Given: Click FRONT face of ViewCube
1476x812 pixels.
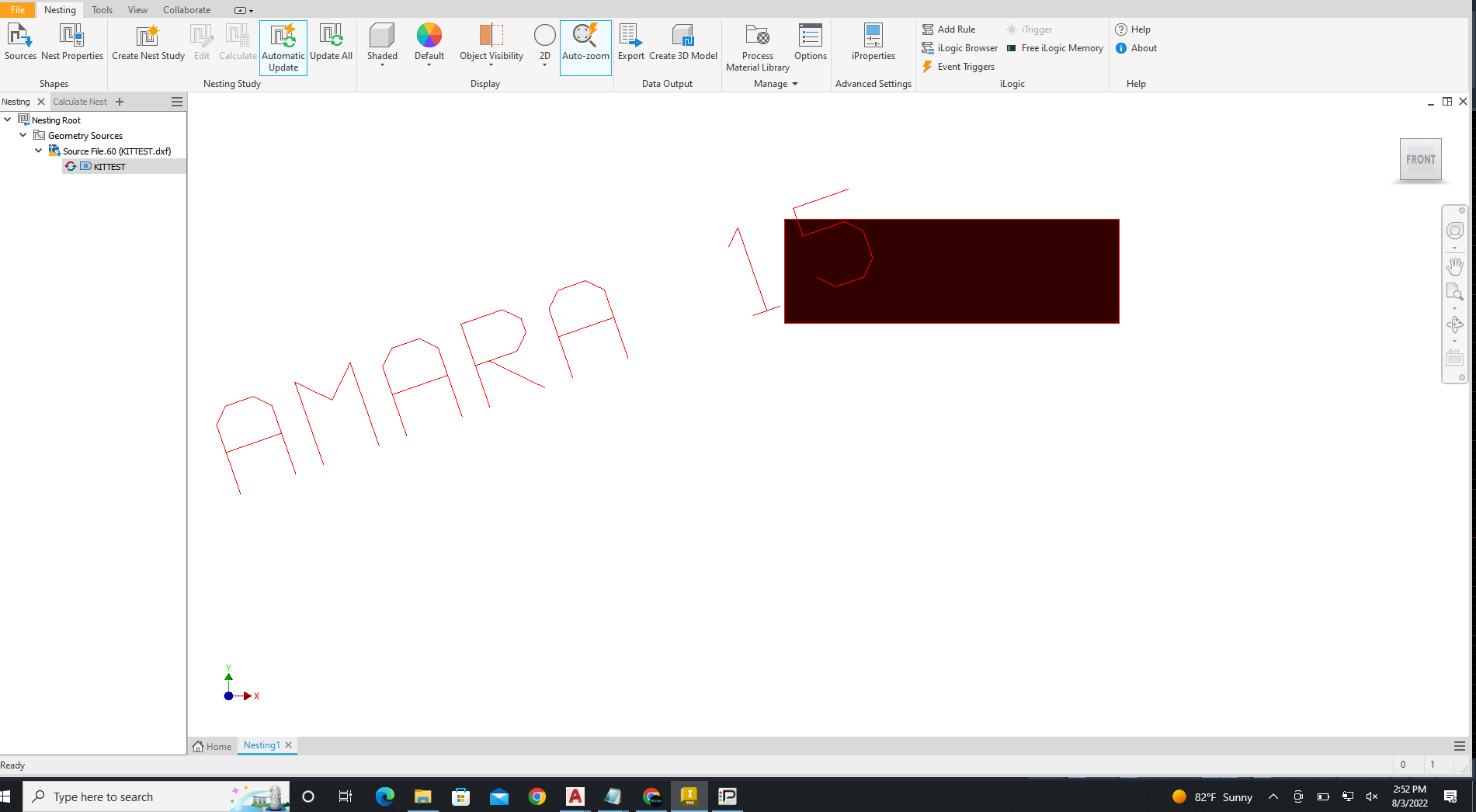Looking at the screenshot, I should coord(1420,159).
